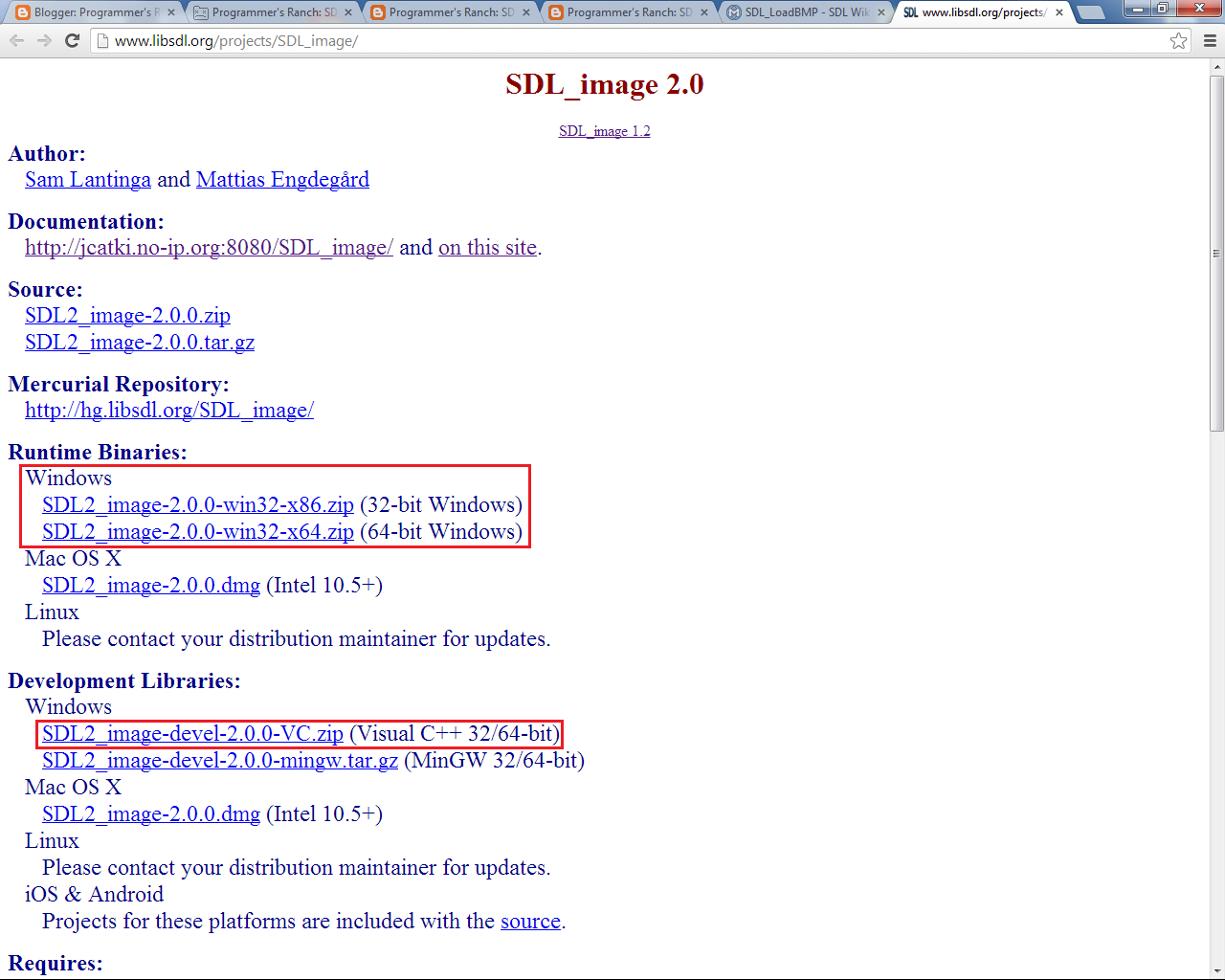Click the Sam Lantinga author link
This screenshot has width=1225, height=980.
coord(87,179)
